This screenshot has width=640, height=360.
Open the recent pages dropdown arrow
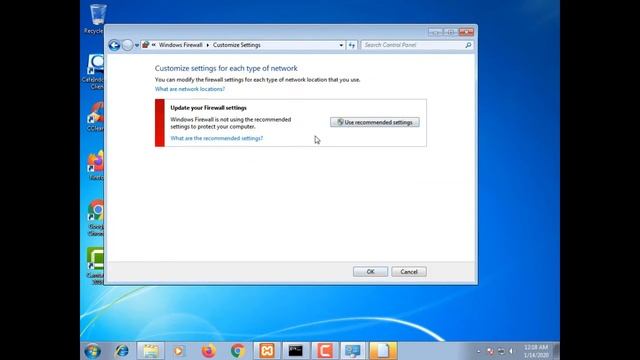point(137,45)
